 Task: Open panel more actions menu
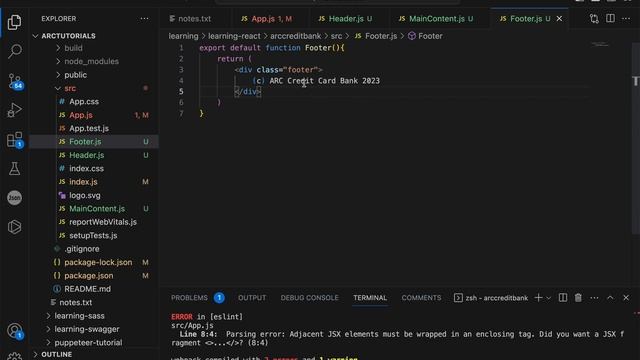[594, 298]
